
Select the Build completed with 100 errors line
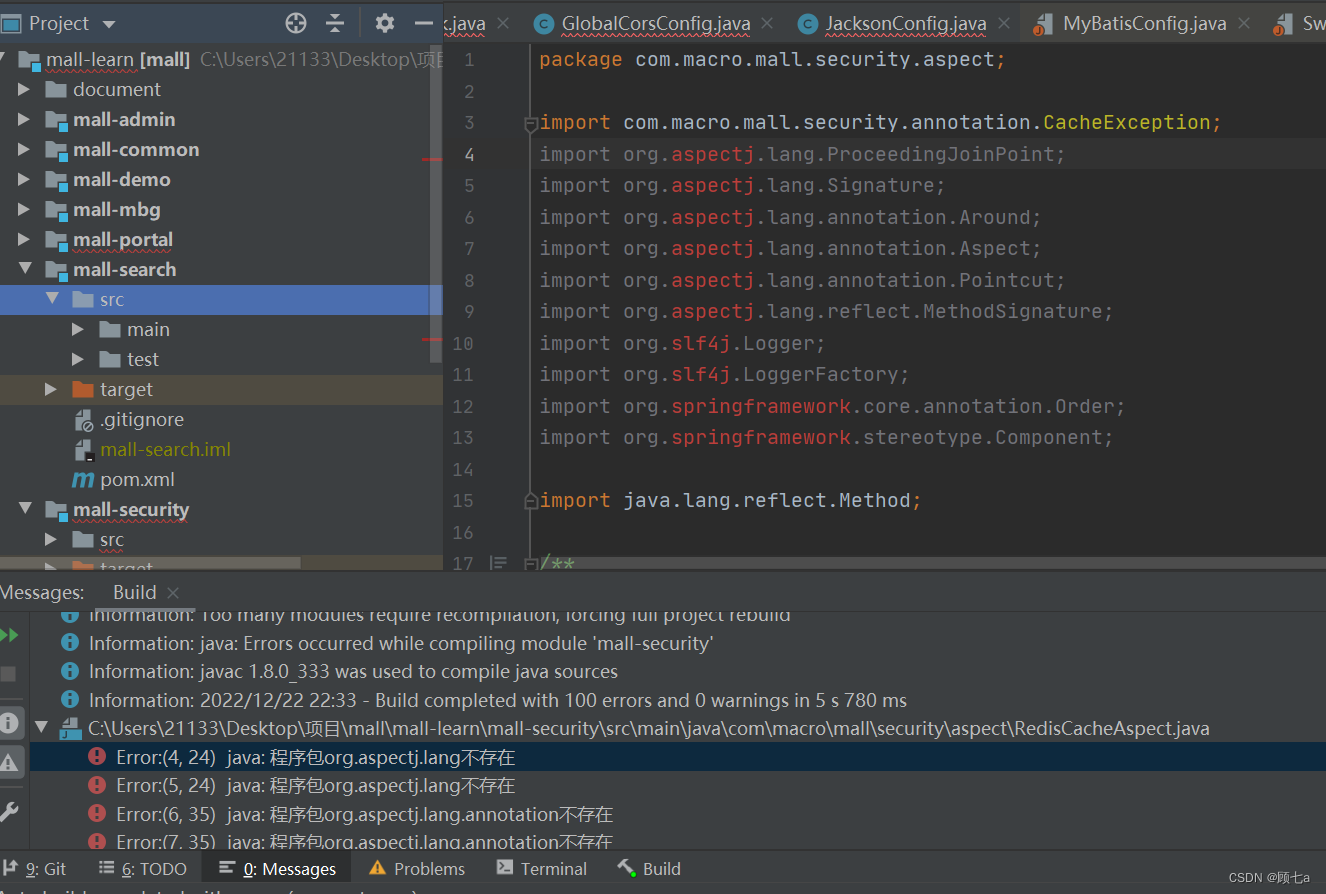pyautogui.click(x=498, y=700)
